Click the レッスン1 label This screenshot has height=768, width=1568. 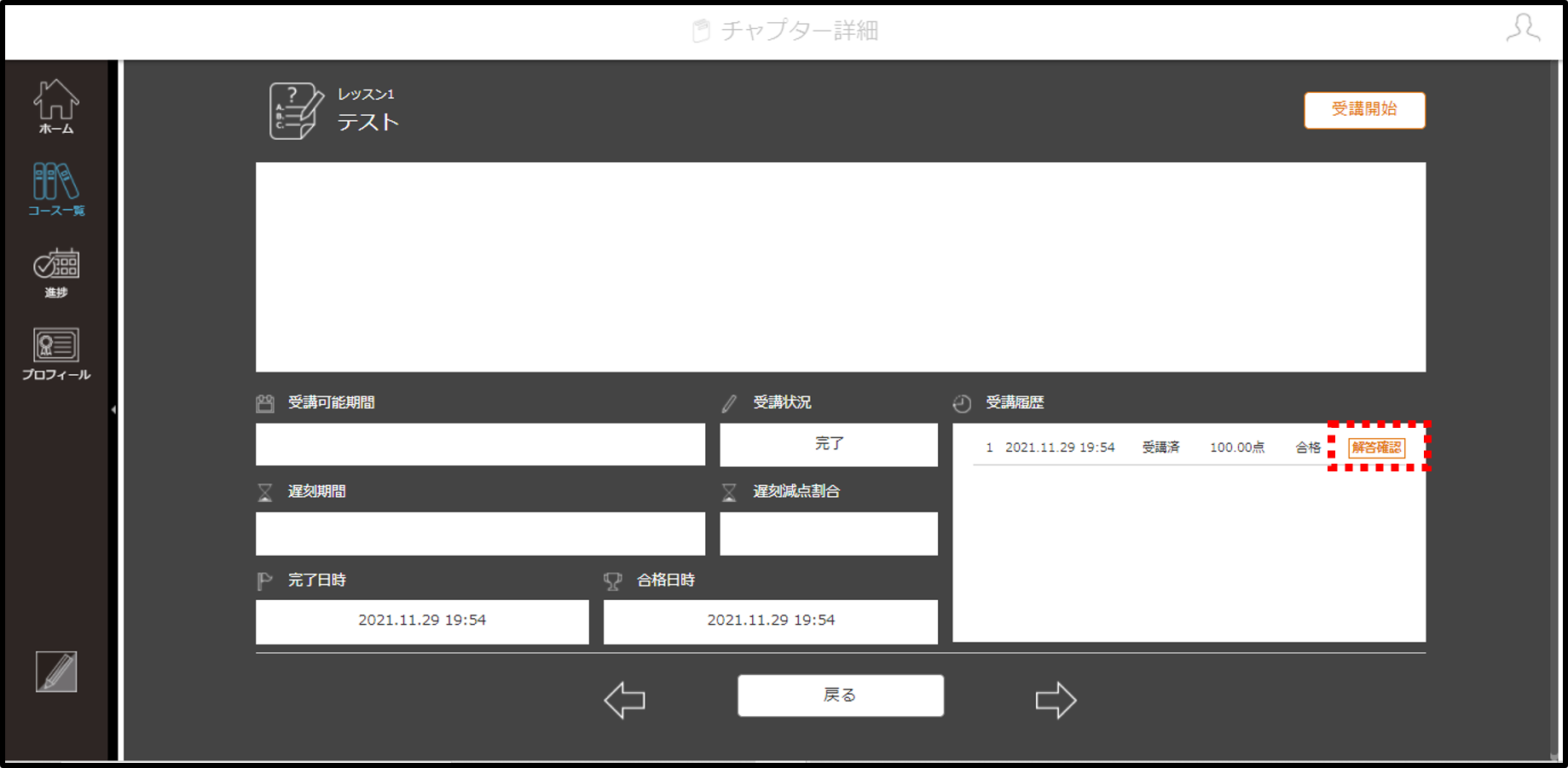coord(366,94)
